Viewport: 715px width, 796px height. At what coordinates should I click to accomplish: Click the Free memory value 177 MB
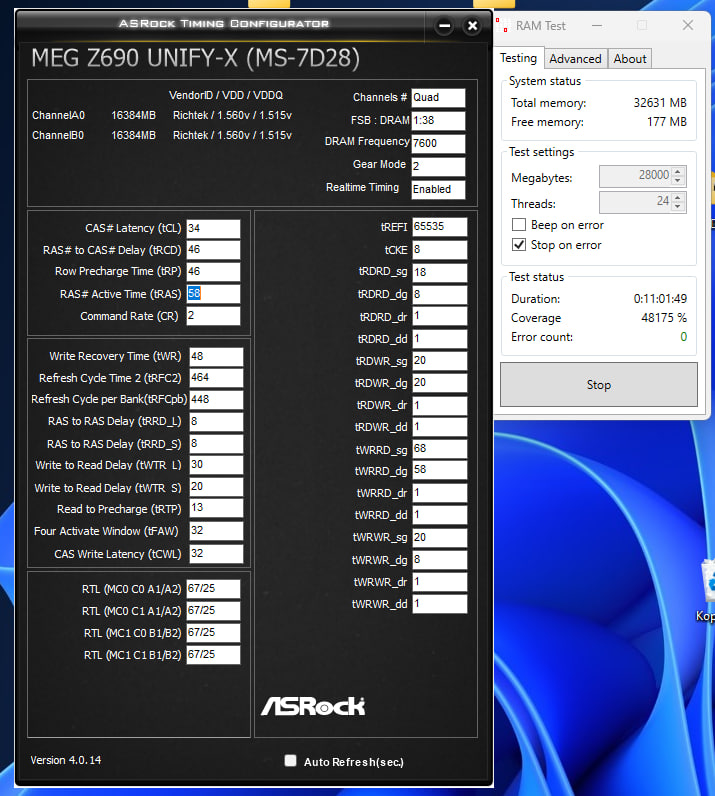click(x=667, y=122)
